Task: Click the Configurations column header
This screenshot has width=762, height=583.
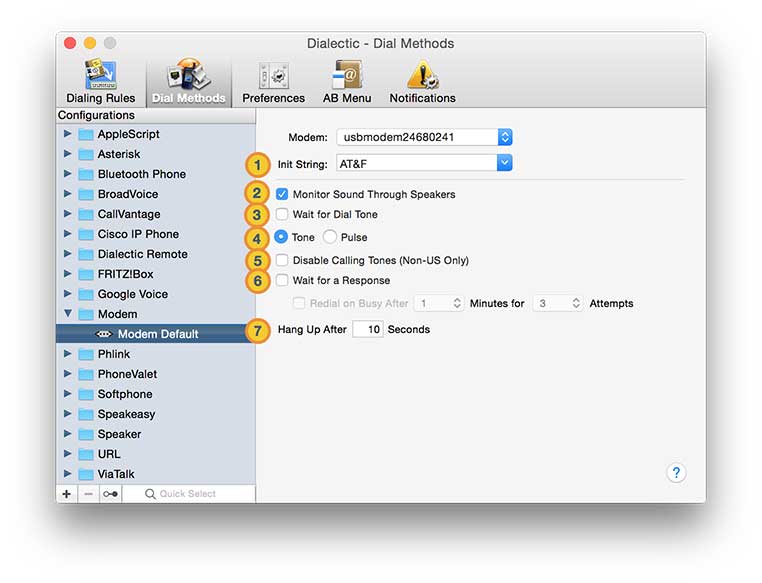Action: (156, 115)
